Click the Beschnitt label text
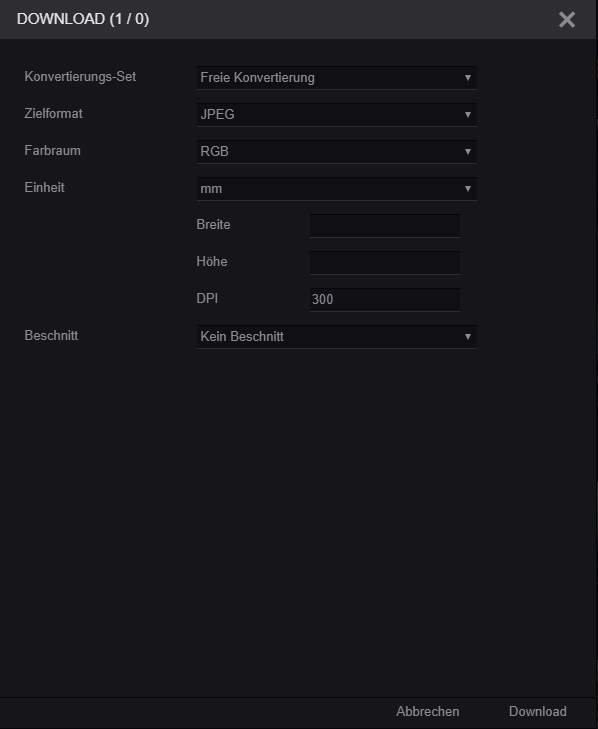The width and height of the screenshot is (598, 729). coord(51,336)
